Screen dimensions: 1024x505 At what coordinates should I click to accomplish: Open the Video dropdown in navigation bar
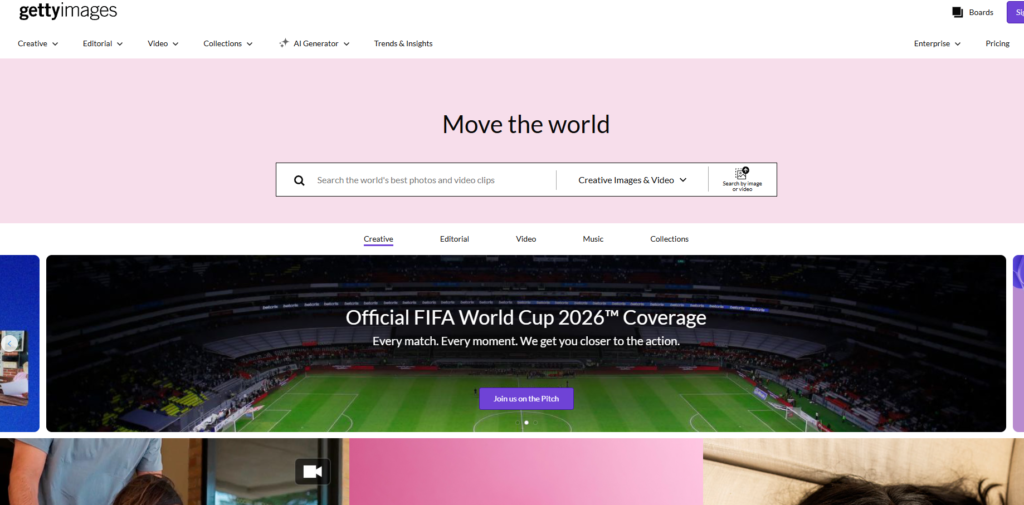tap(163, 44)
